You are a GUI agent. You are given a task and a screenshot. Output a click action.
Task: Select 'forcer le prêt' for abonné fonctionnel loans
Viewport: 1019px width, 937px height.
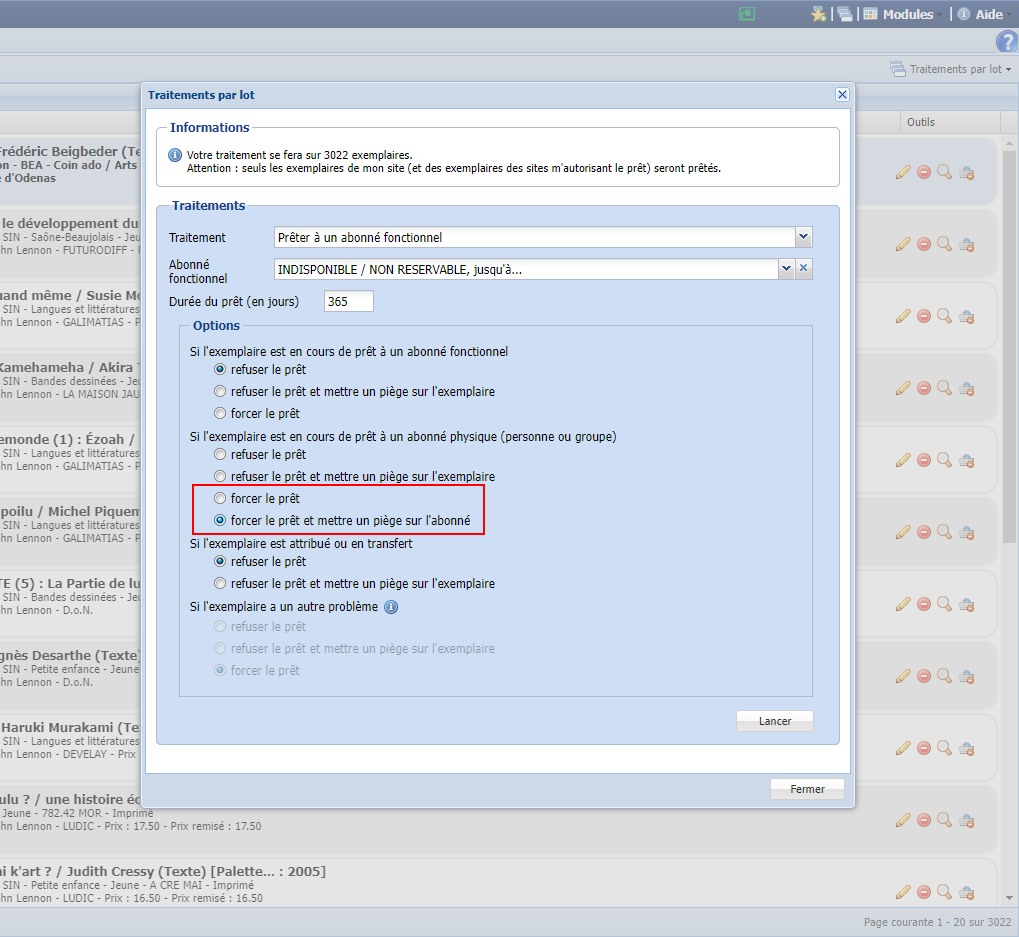pyautogui.click(x=220, y=413)
